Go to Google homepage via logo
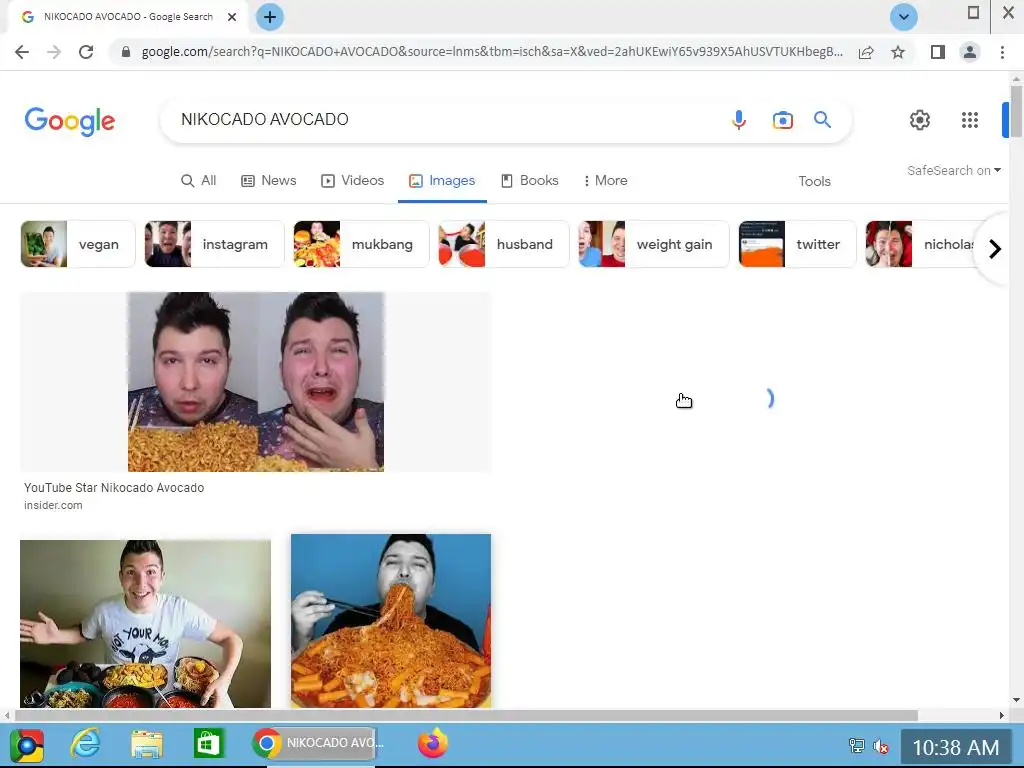Image resolution: width=1024 pixels, height=768 pixels. (70, 121)
